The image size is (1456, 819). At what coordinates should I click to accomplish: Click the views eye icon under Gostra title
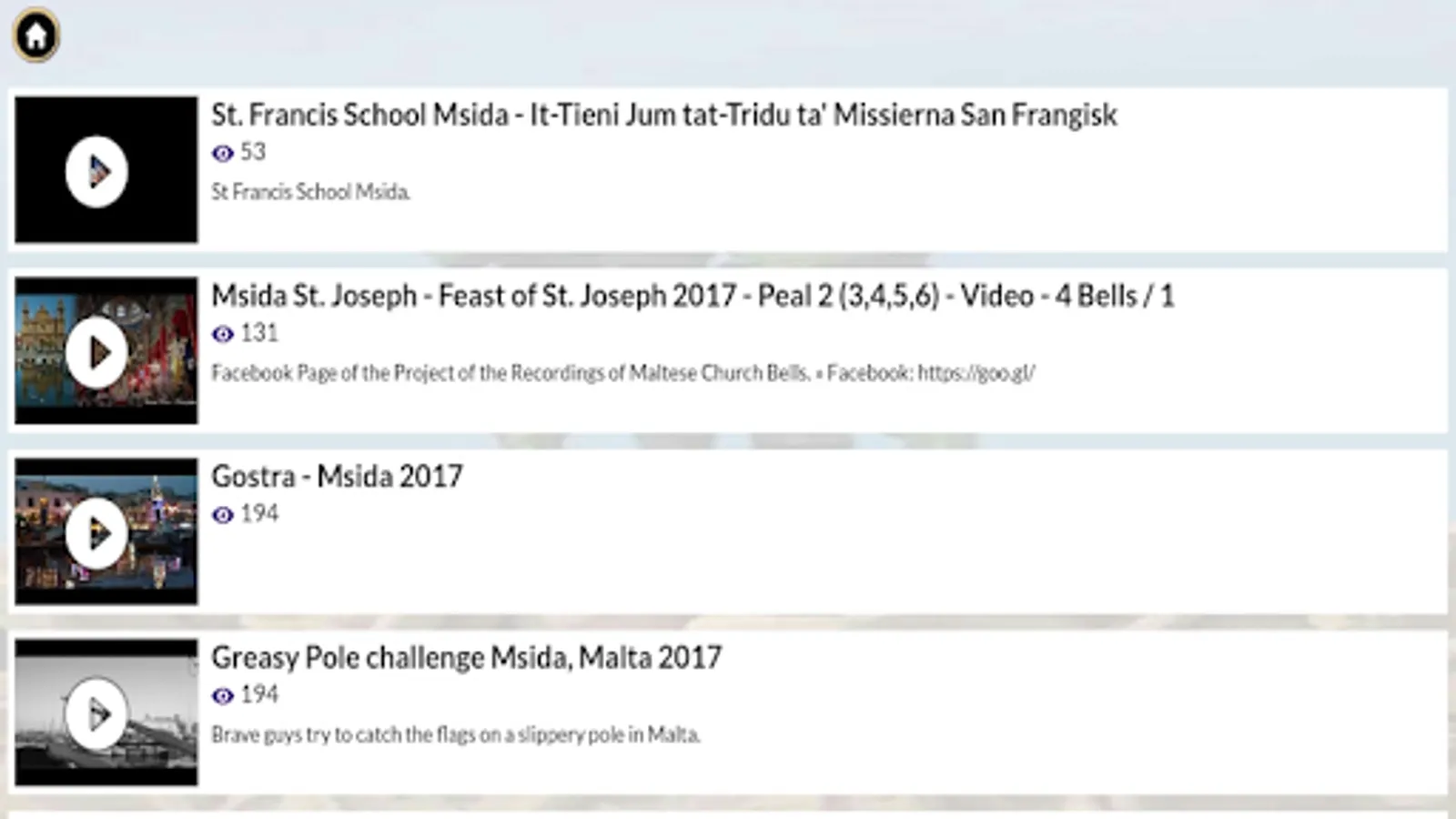coord(222,515)
